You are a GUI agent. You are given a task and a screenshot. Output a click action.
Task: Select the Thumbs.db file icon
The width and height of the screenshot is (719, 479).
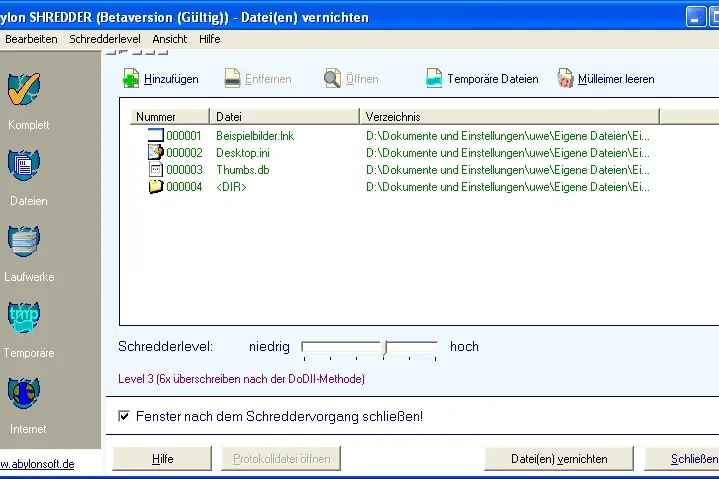point(156,170)
